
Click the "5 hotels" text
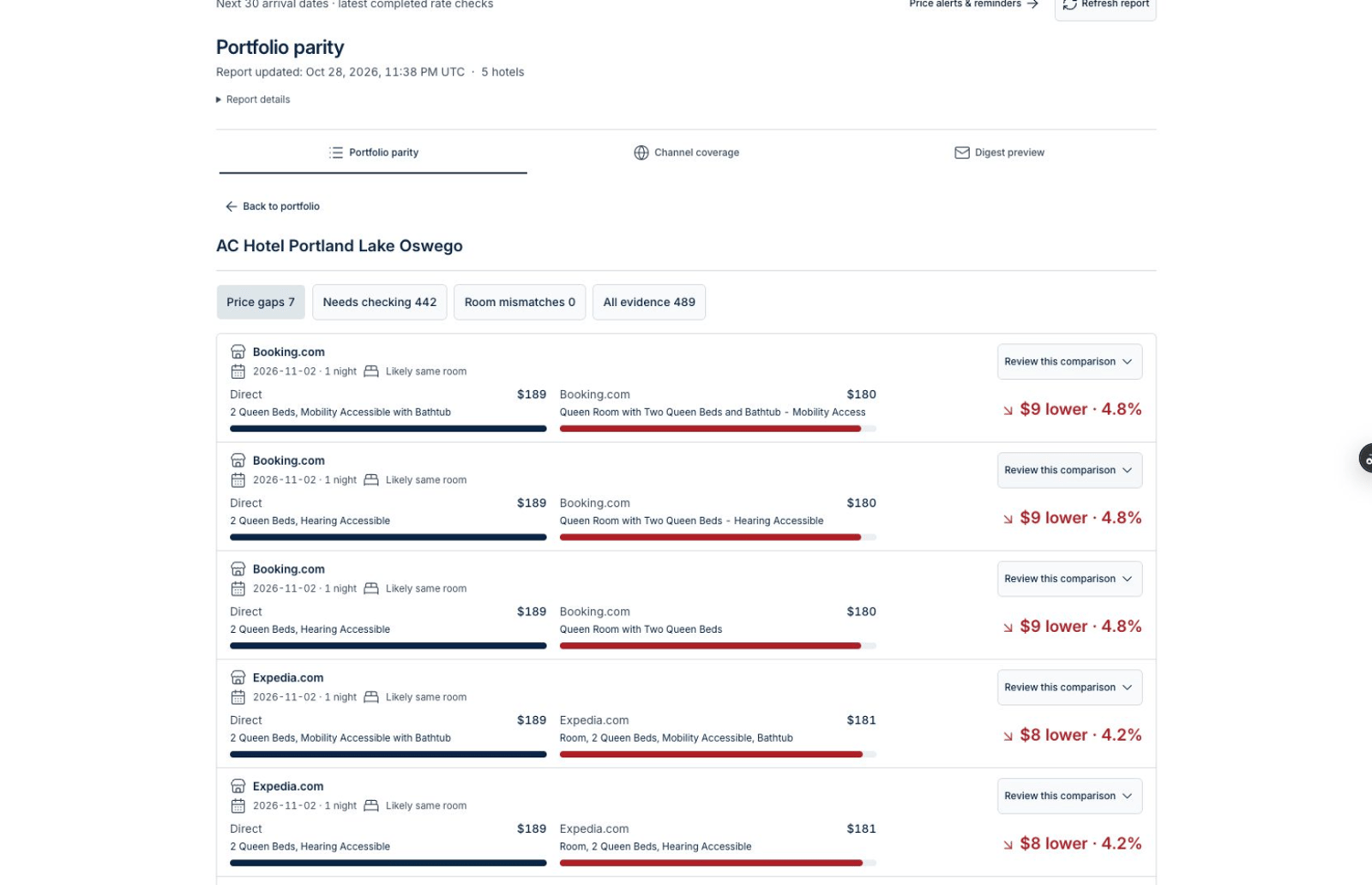pyautogui.click(x=502, y=72)
